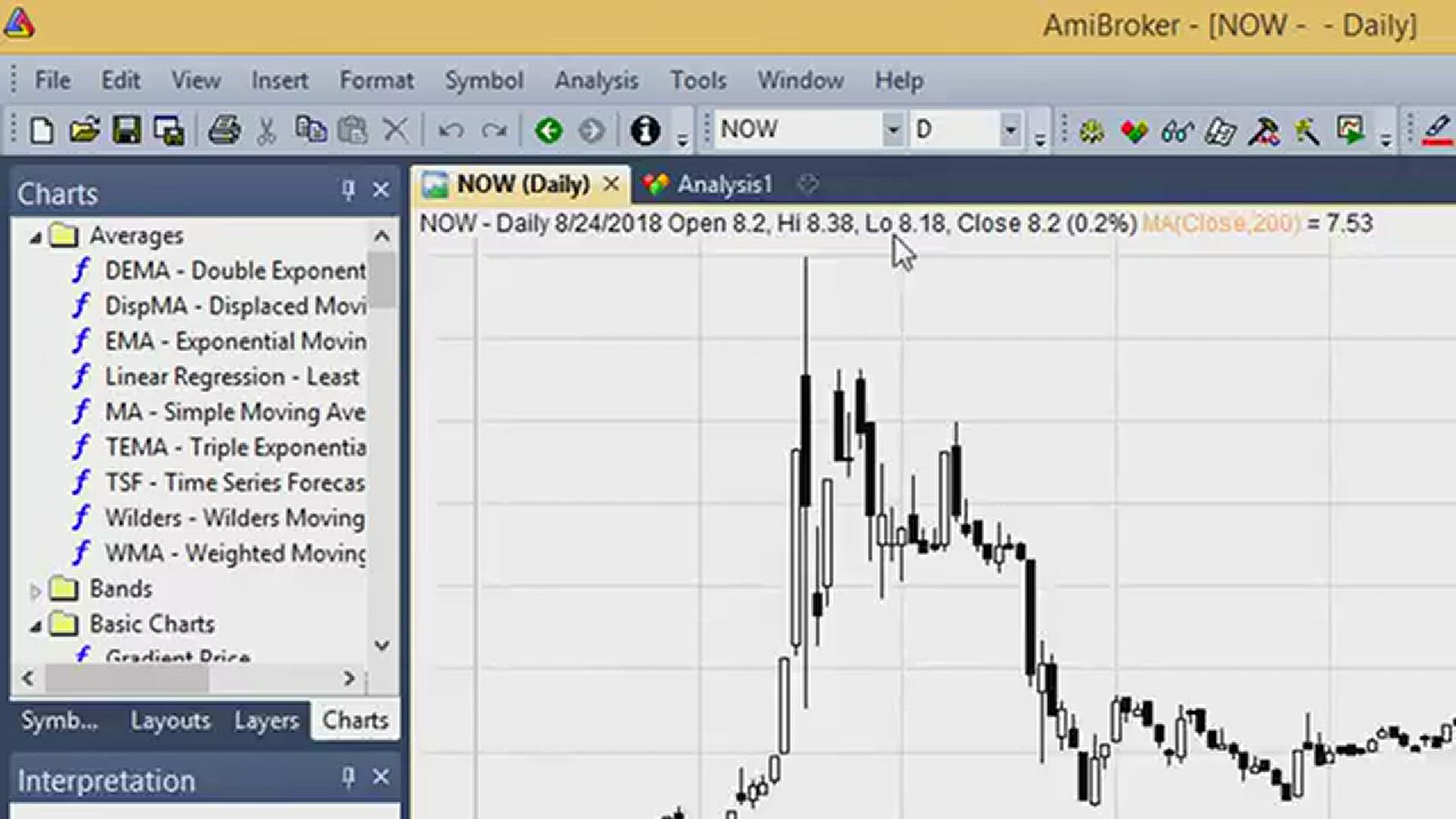Switch to the Symbols panel tab
The height and width of the screenshot is (819, 1456).
pyautogui.click(x=59, y=720)
